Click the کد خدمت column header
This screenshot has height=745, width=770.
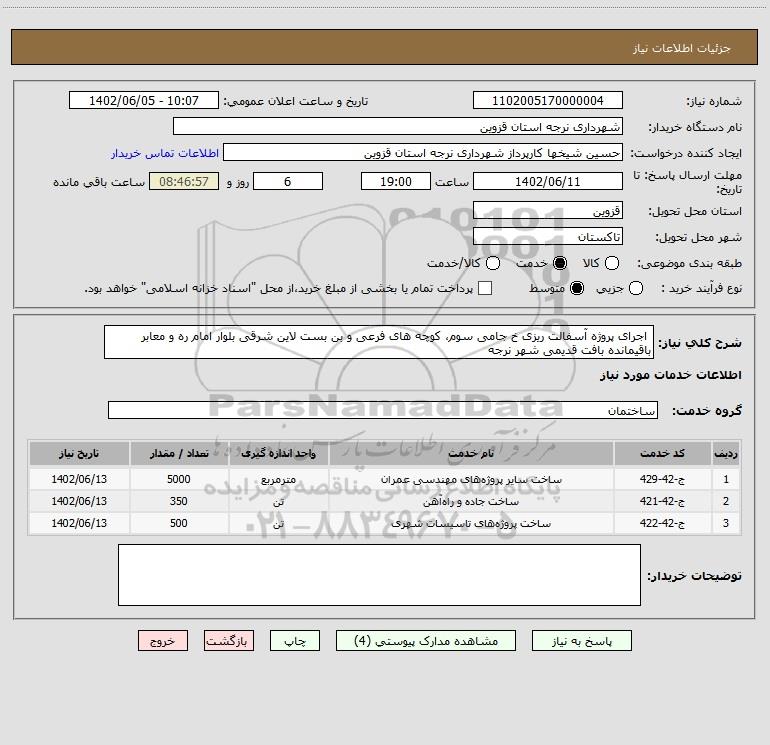pyautogui.click(x=662, y=453)
